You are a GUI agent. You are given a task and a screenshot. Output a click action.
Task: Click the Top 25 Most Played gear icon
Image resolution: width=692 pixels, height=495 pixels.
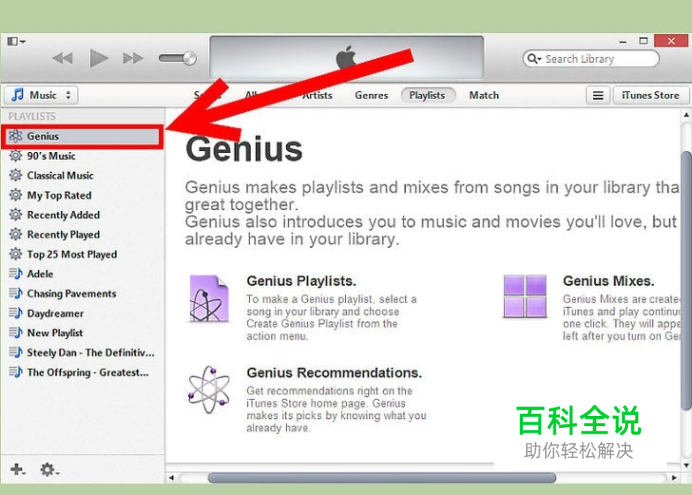(15, 254)
